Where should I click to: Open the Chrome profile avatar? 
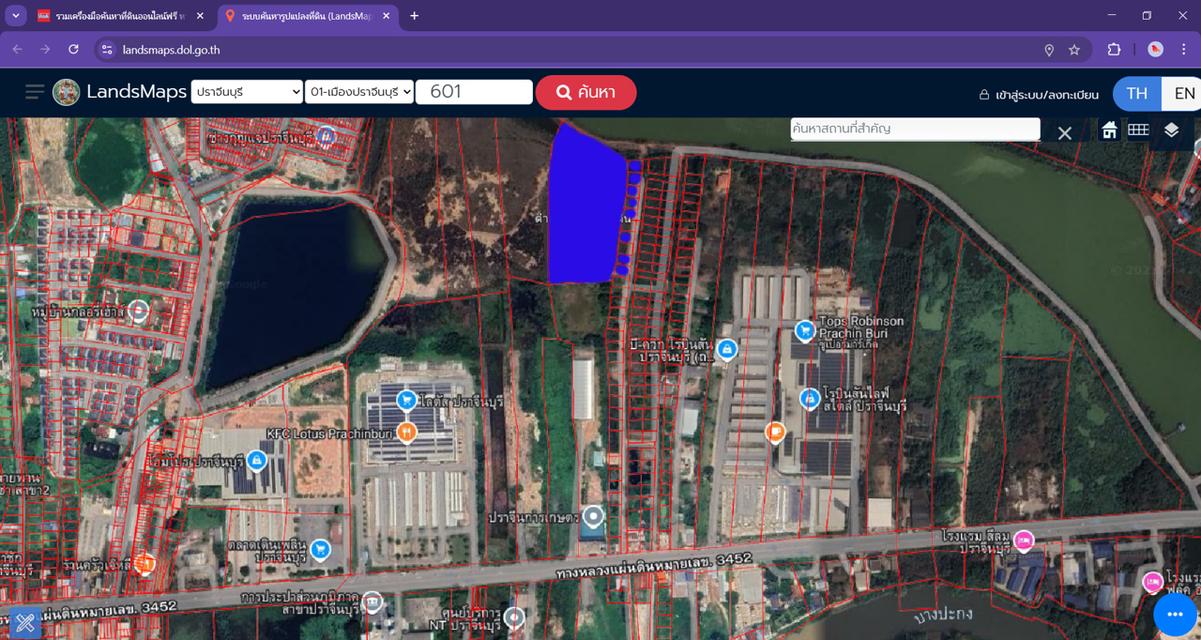point(1155,49)
